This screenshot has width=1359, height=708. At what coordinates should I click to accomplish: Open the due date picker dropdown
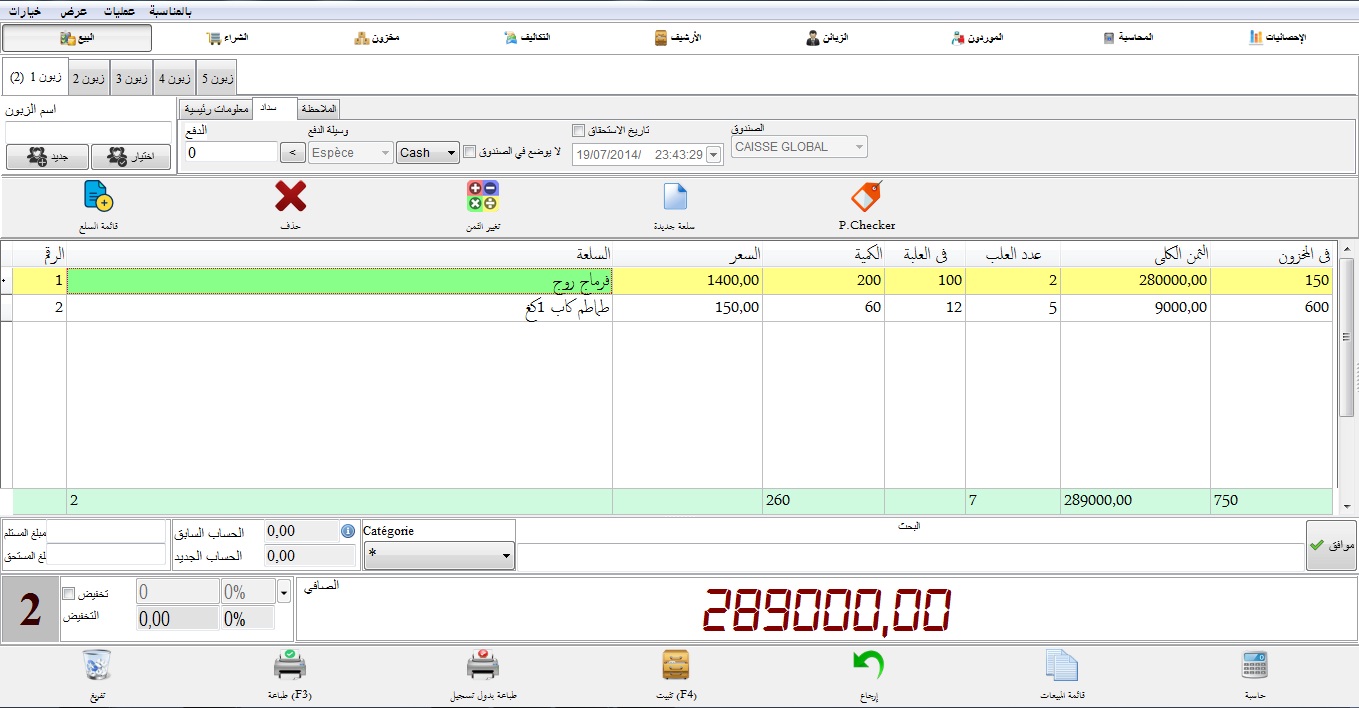click(x=713, y=155)
